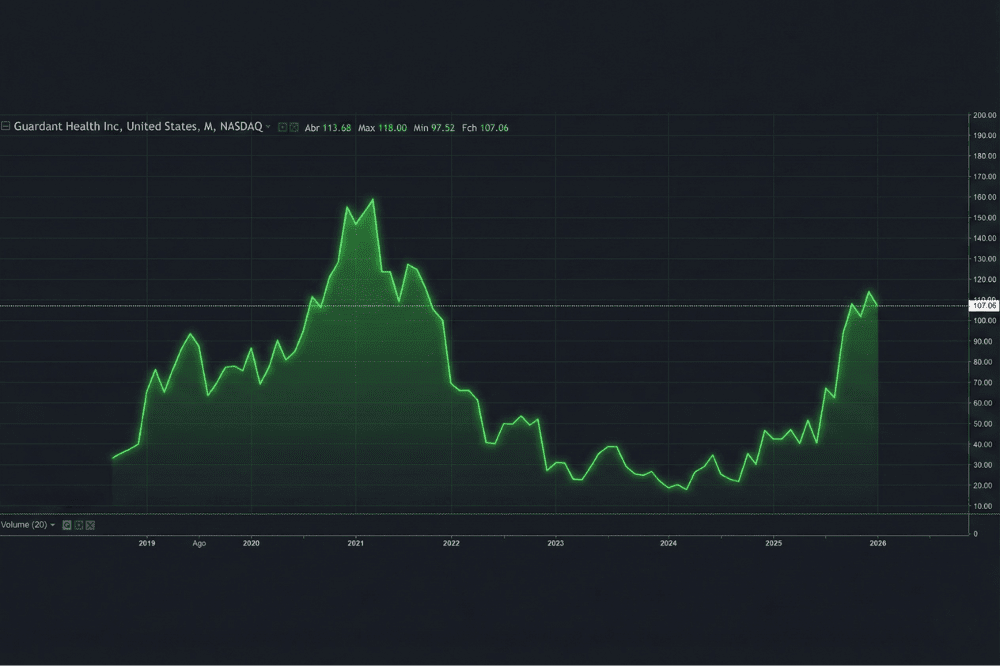Click the 2021 label on time axis
The height and width of the screenshot is (666, 1000).
coord(355,543)
